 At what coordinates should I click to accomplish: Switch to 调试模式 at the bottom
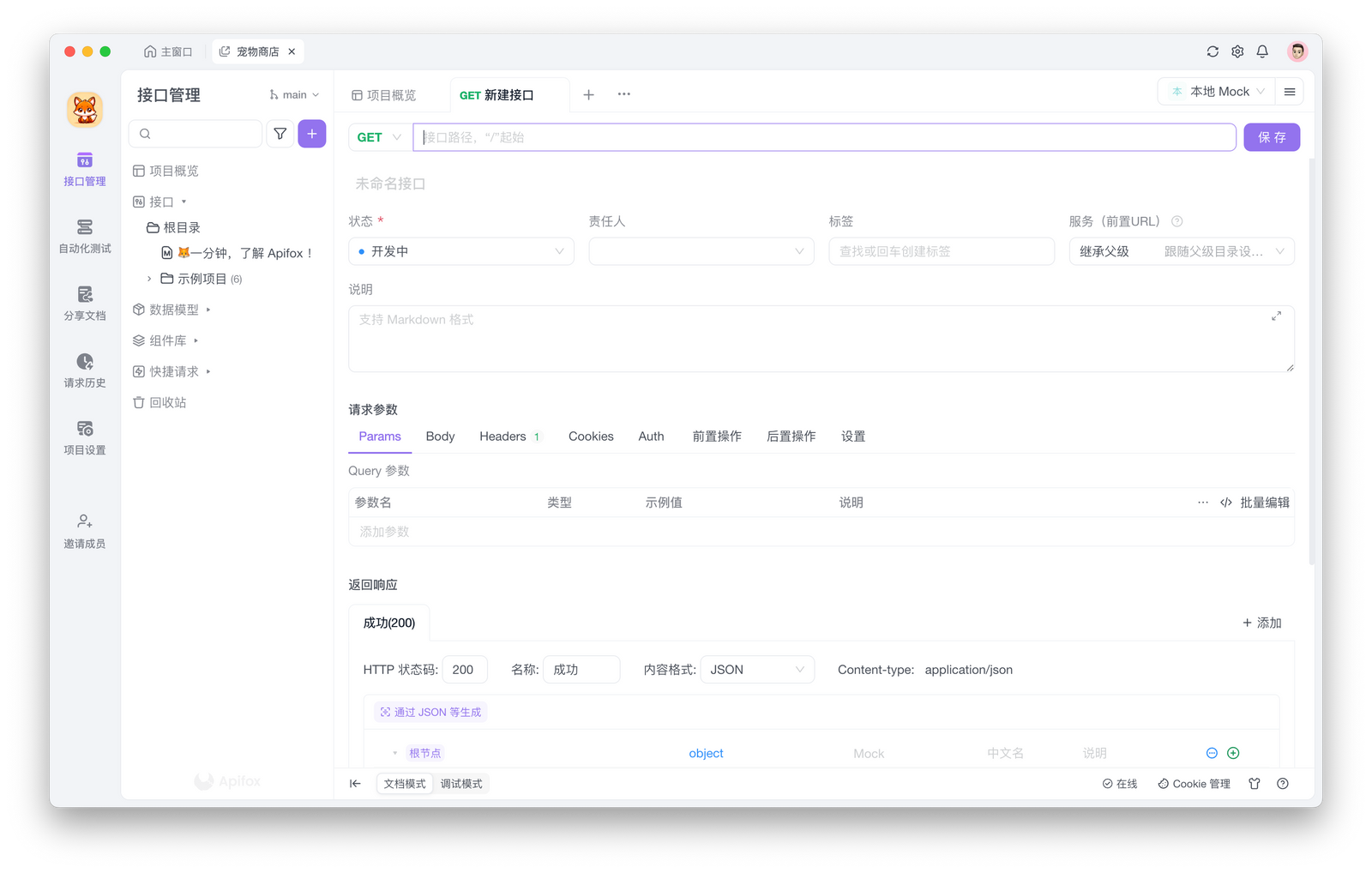click(x=461, y=783)
